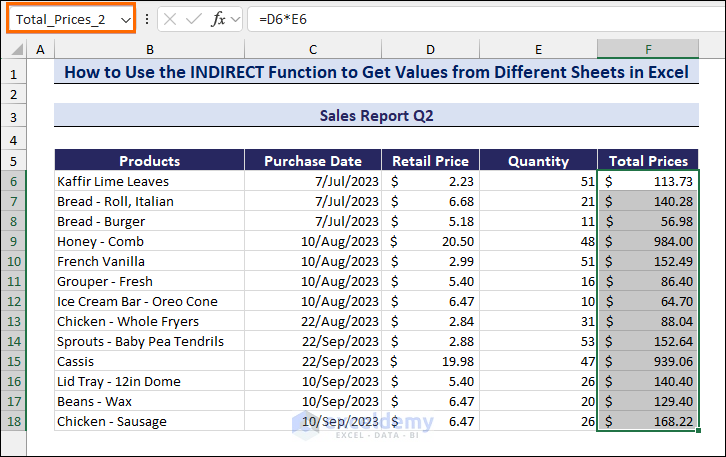Click the Enter checkmark icon in formula bar

click(x=195, y=20)
